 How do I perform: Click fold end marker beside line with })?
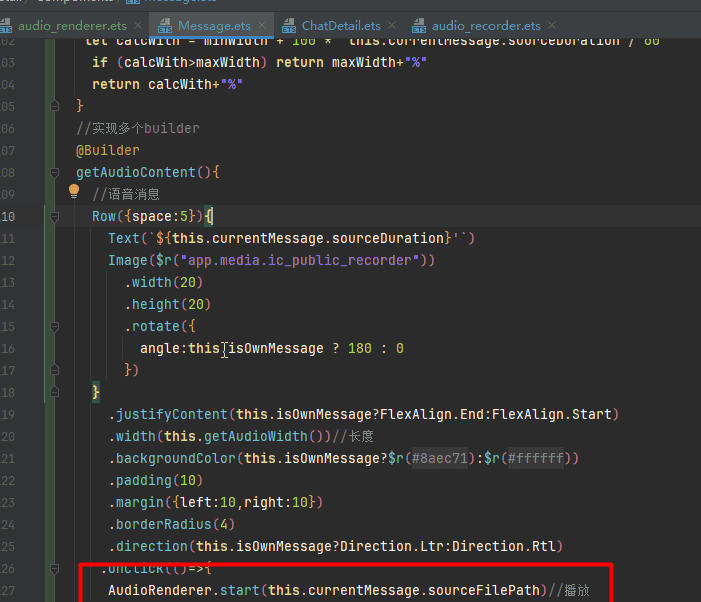[x=55, y=370]
